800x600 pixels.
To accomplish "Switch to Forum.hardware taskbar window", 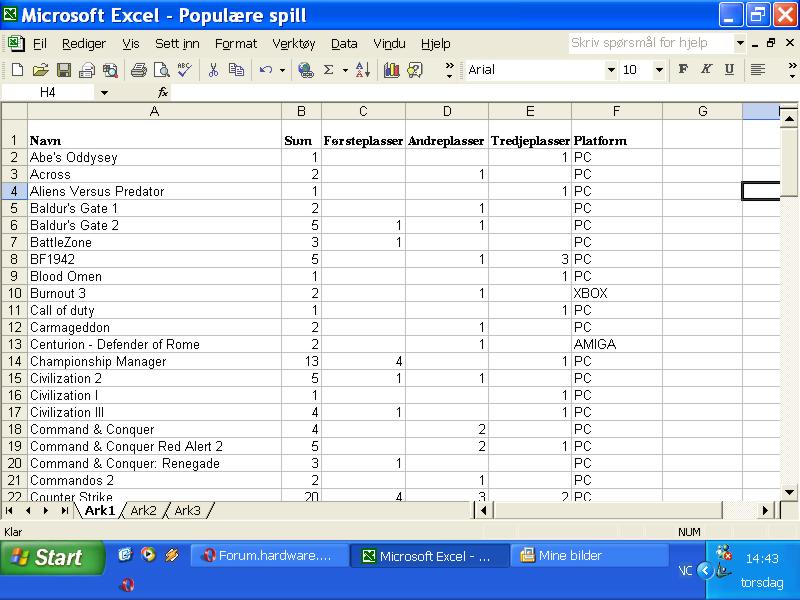I will 269,556.
